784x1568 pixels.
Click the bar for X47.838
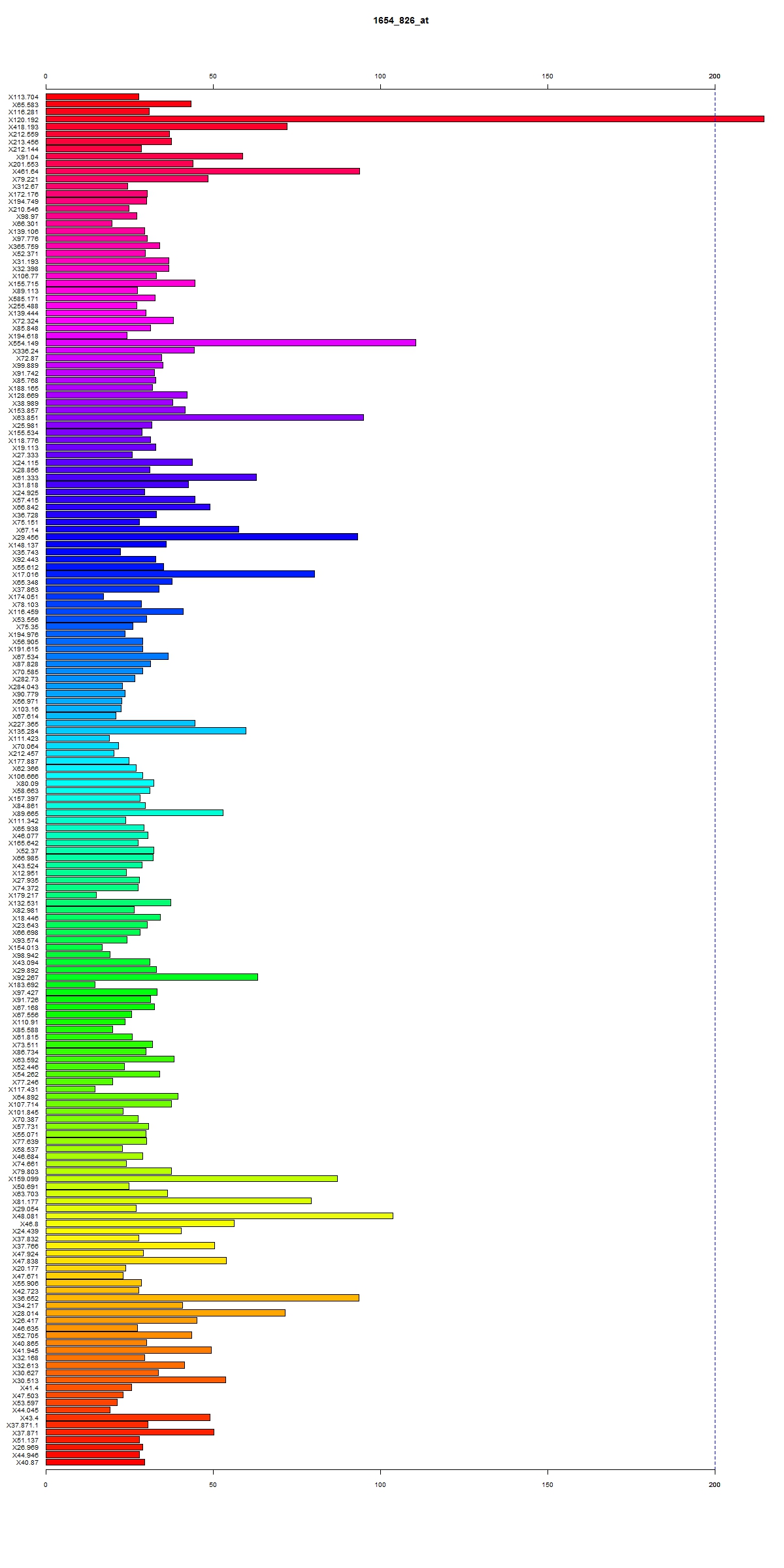coord(136,1260)
